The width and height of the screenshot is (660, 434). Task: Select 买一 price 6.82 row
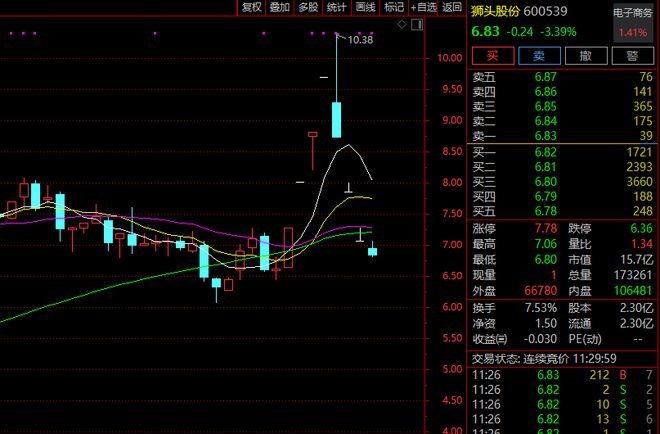(x=562, y=152)
